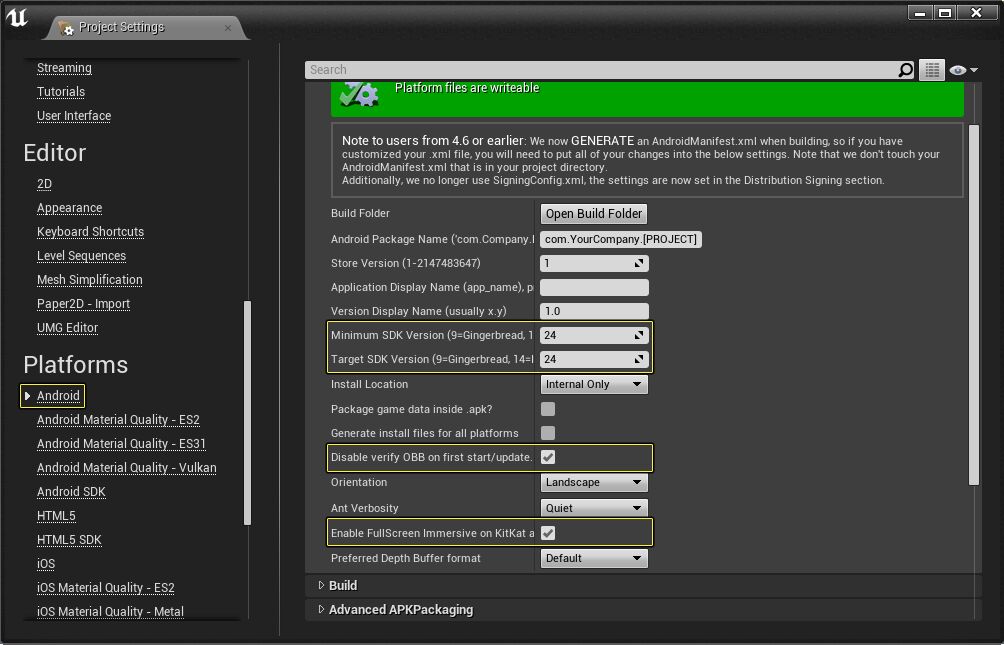Viewport: 1004px width, 645px height.
Task: Uncheck Disable verify OBB on first start
Action: click(x=548, y=457)
